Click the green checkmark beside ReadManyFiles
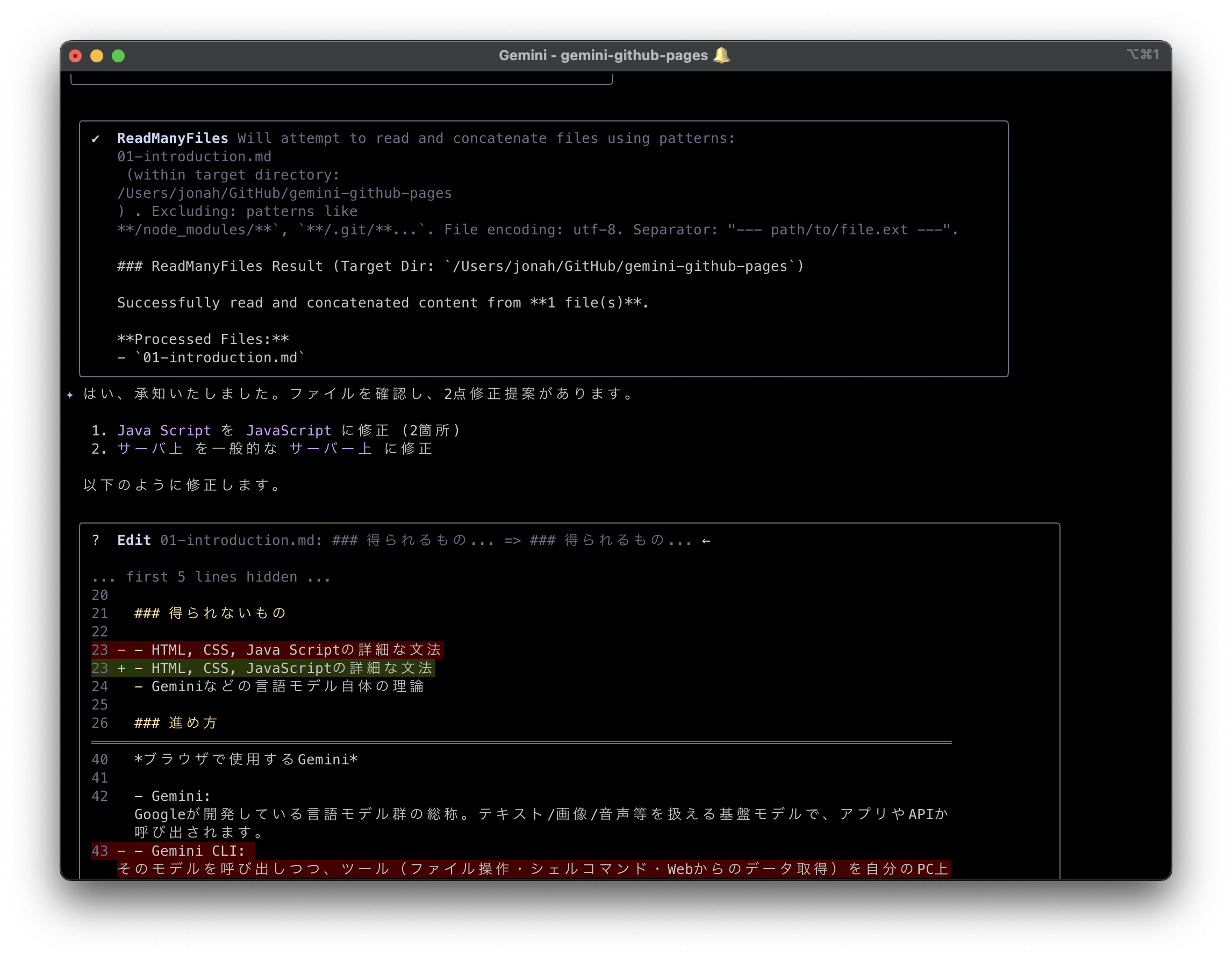Viewport: 1232px width, 960px height. 96,139
